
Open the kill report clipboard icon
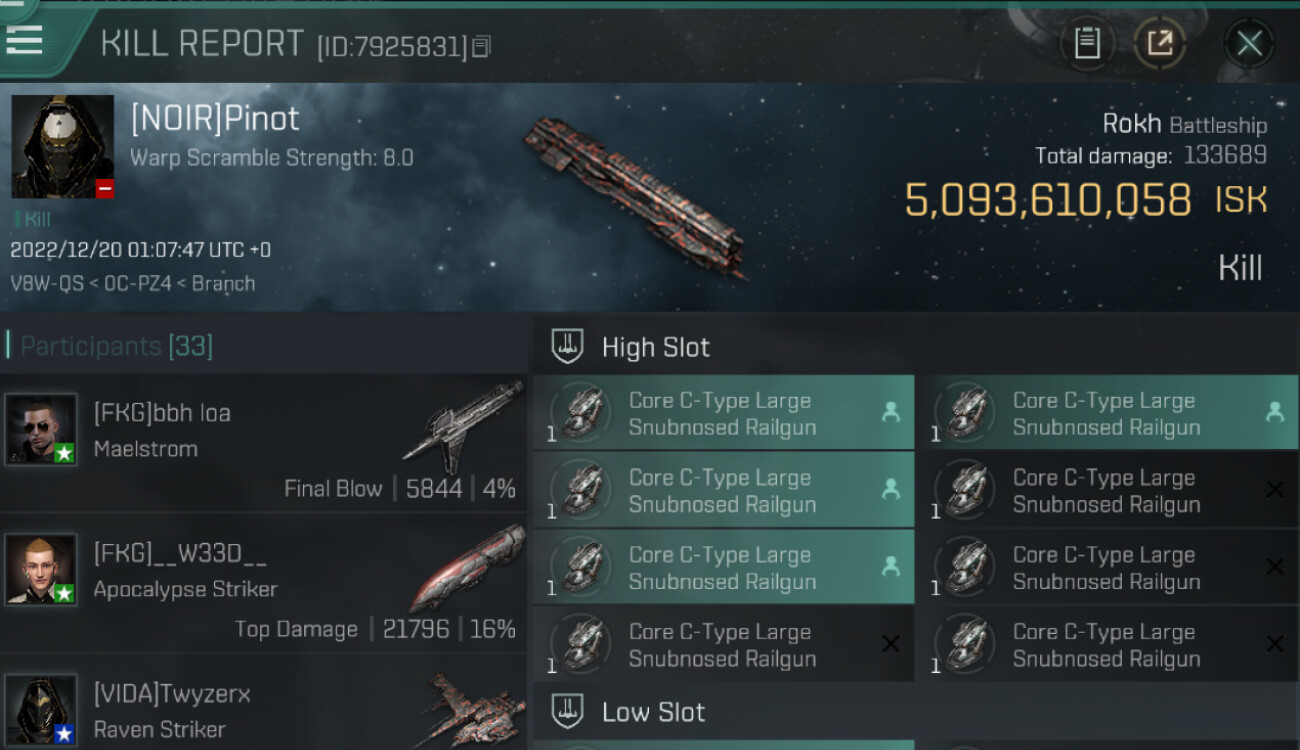1087,43
